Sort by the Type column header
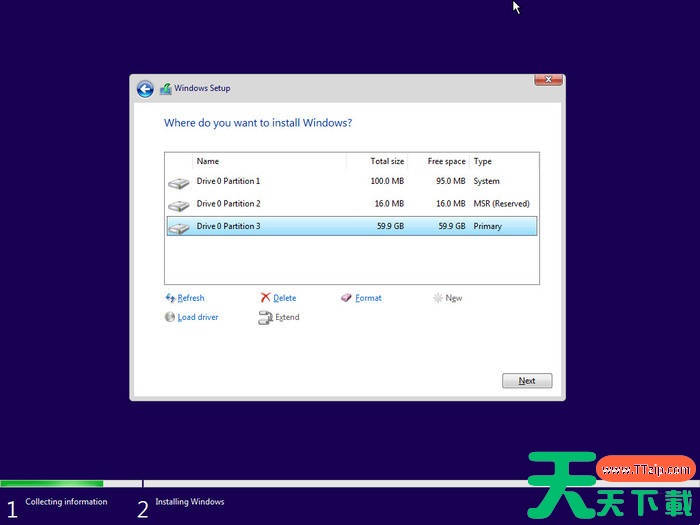 pos(504,161)
